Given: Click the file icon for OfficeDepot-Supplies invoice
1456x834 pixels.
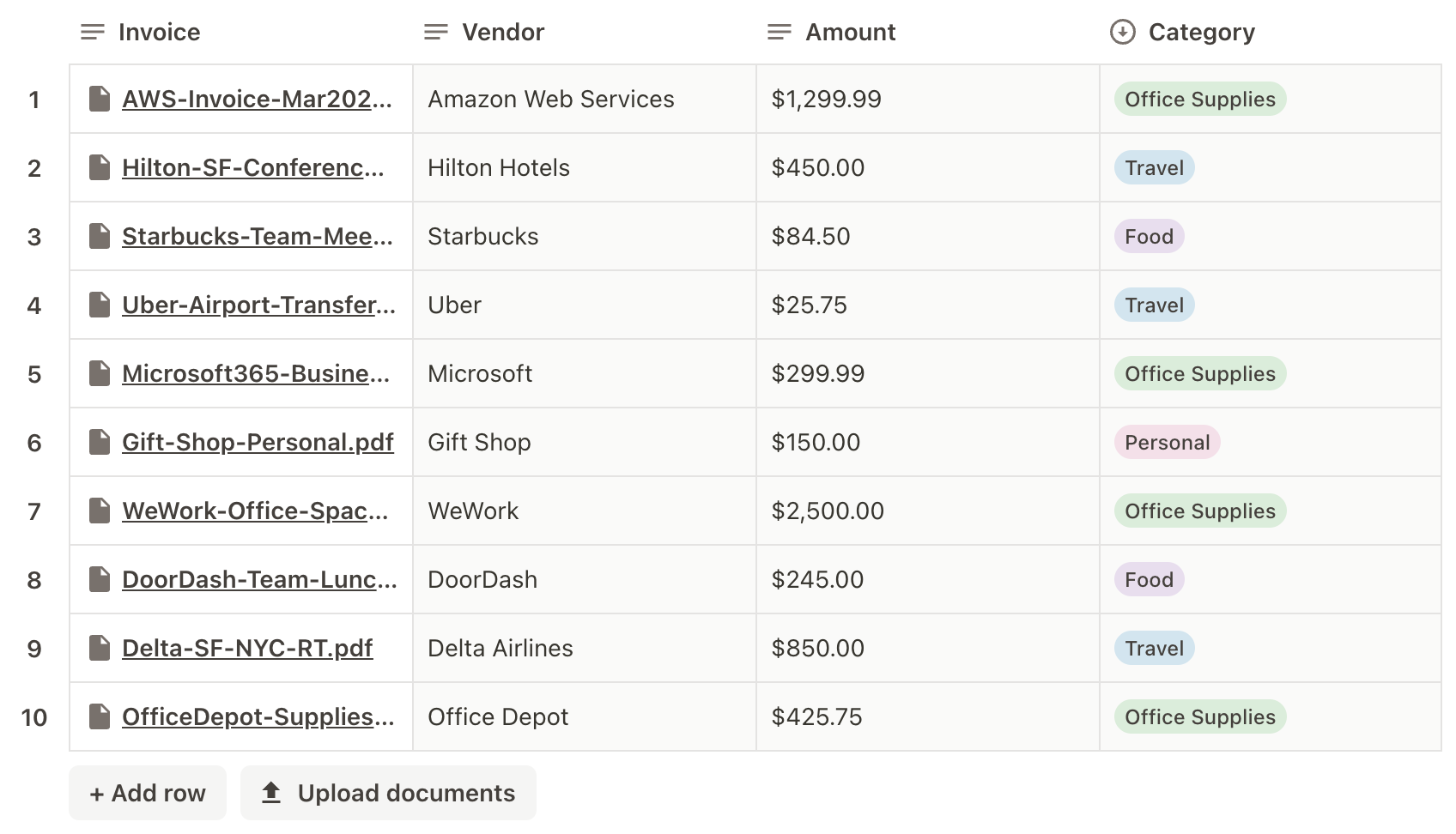Looking at the screenshot, I should [x=100, y=716].
